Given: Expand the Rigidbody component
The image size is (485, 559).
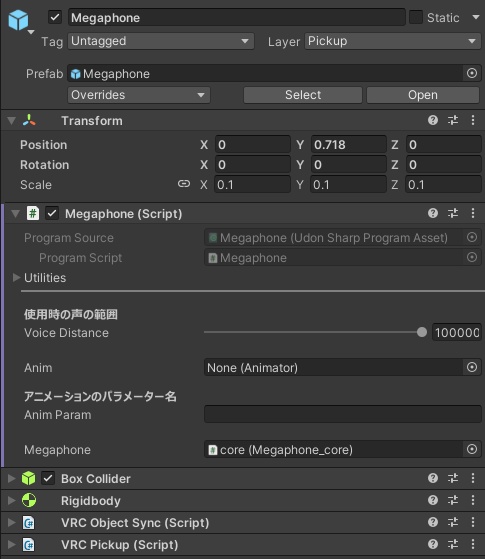Looking at the screenshot, I should (x=11, y=501).
